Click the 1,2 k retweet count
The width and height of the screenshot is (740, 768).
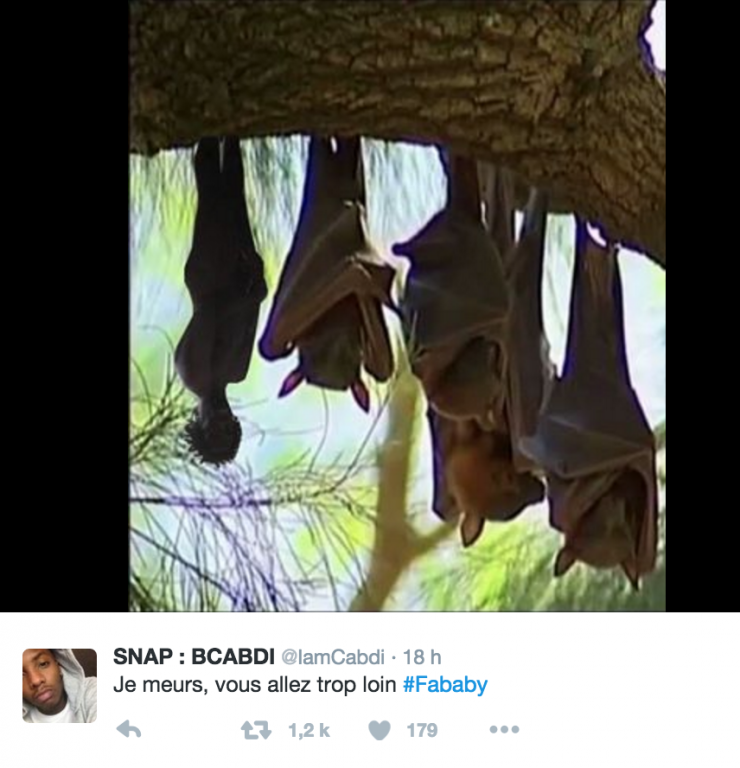(309, 731)
